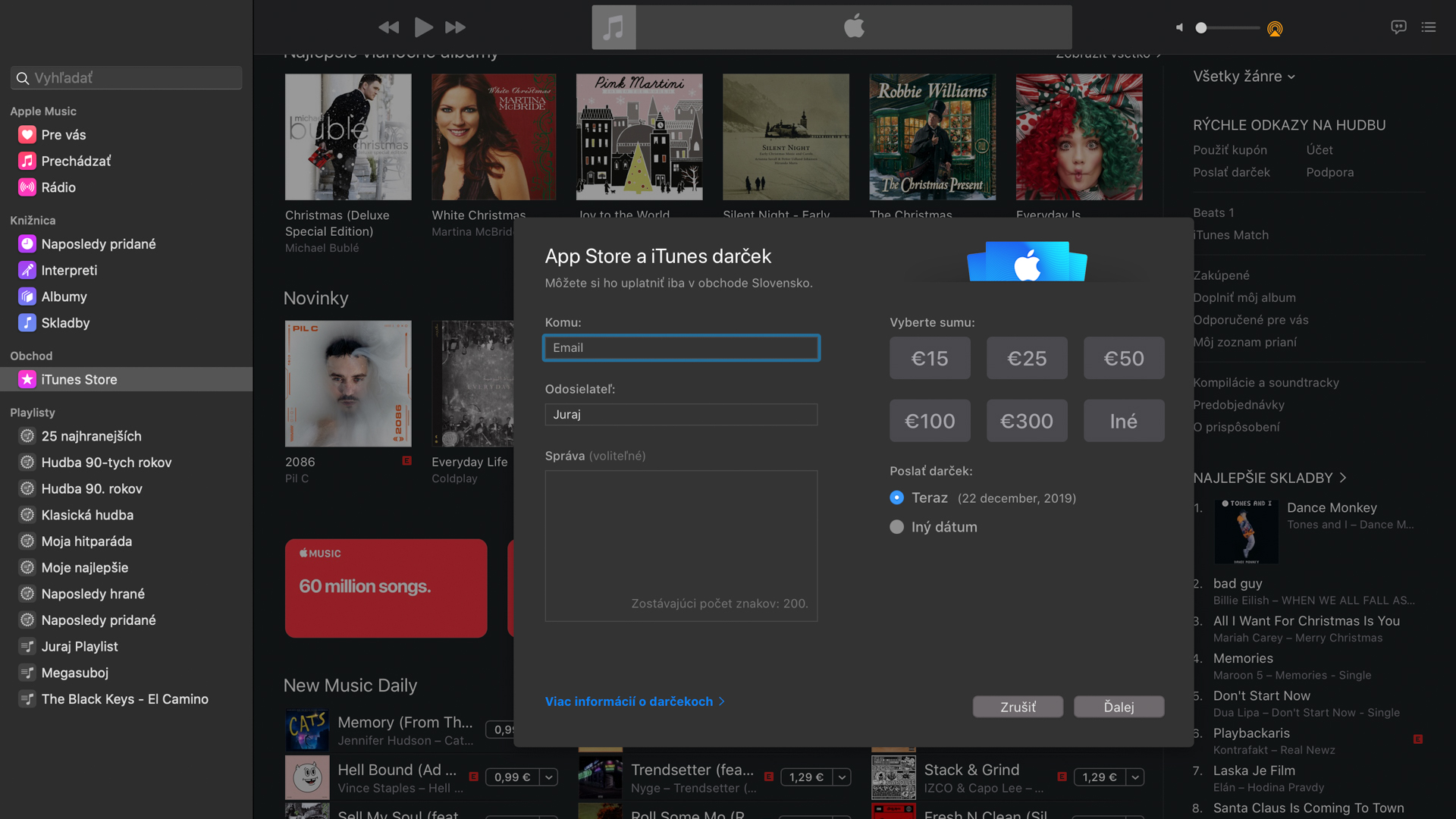Open Poslať darček quick link
Viewport: 1456px width, 819px height.
[x=1232, y=172]
